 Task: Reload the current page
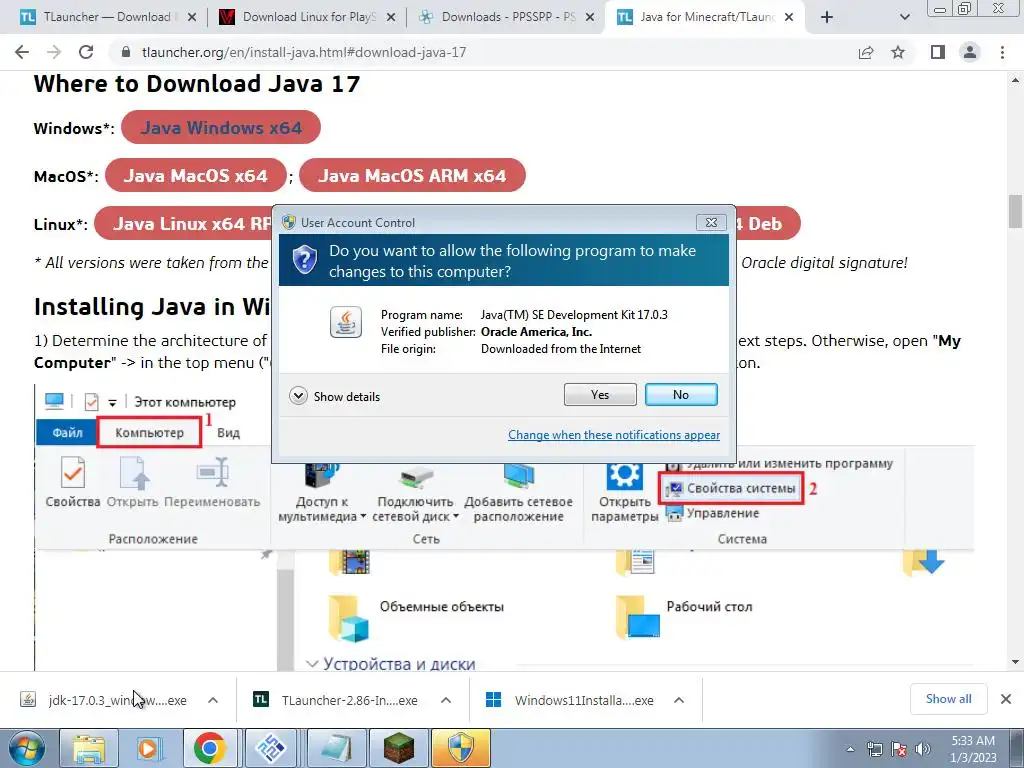(86, 52)
